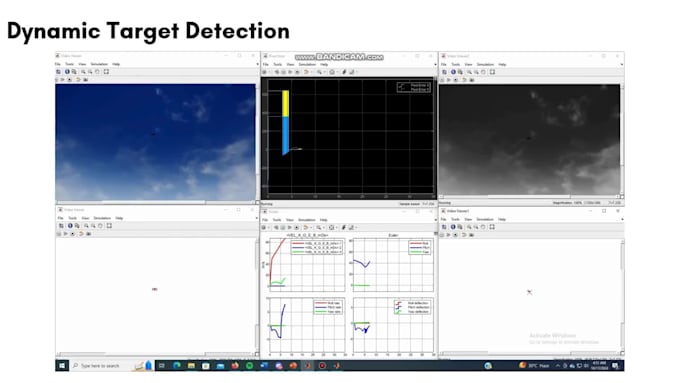The image size is (680, 383).
Task: Open the Simulation menu of the four-plot scope
Action: tap(307, 220)
